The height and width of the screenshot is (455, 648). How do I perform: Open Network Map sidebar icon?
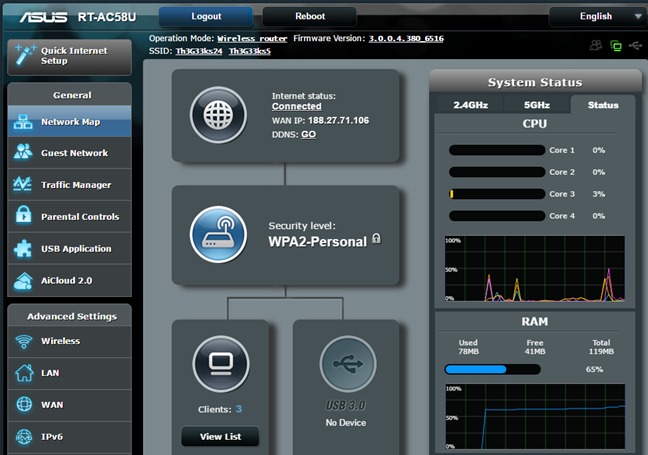point(23,122)
